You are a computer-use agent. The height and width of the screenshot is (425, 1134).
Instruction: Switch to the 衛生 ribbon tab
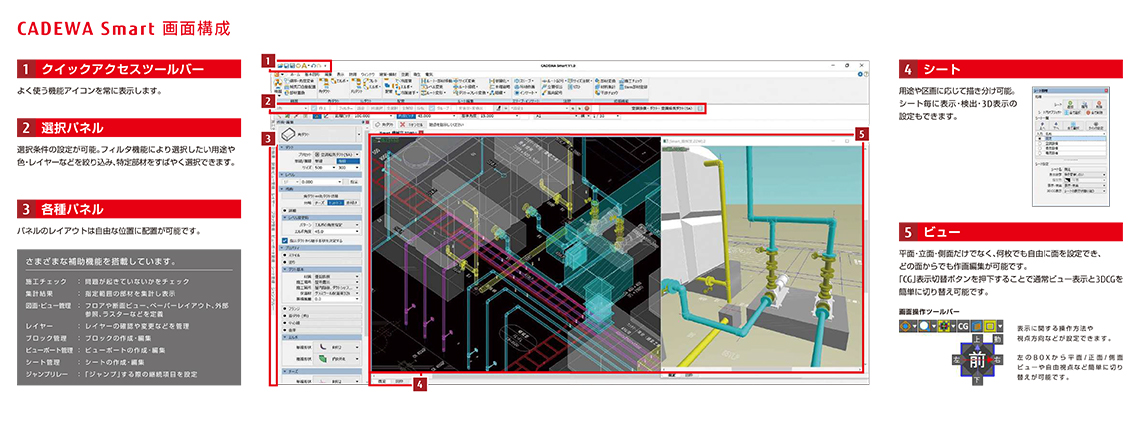tap(417, 74)
